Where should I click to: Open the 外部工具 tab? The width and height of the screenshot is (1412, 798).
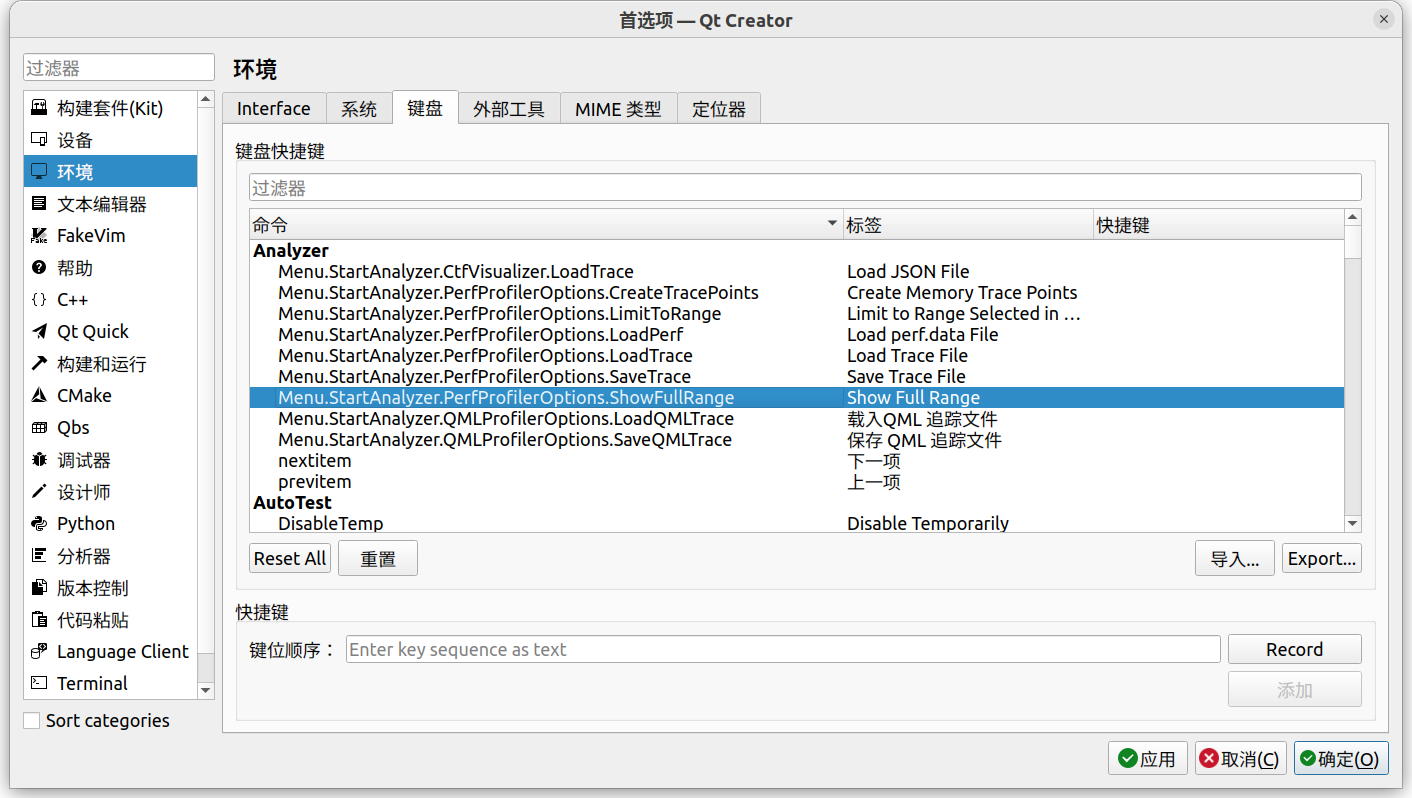[x=509, y=109]
